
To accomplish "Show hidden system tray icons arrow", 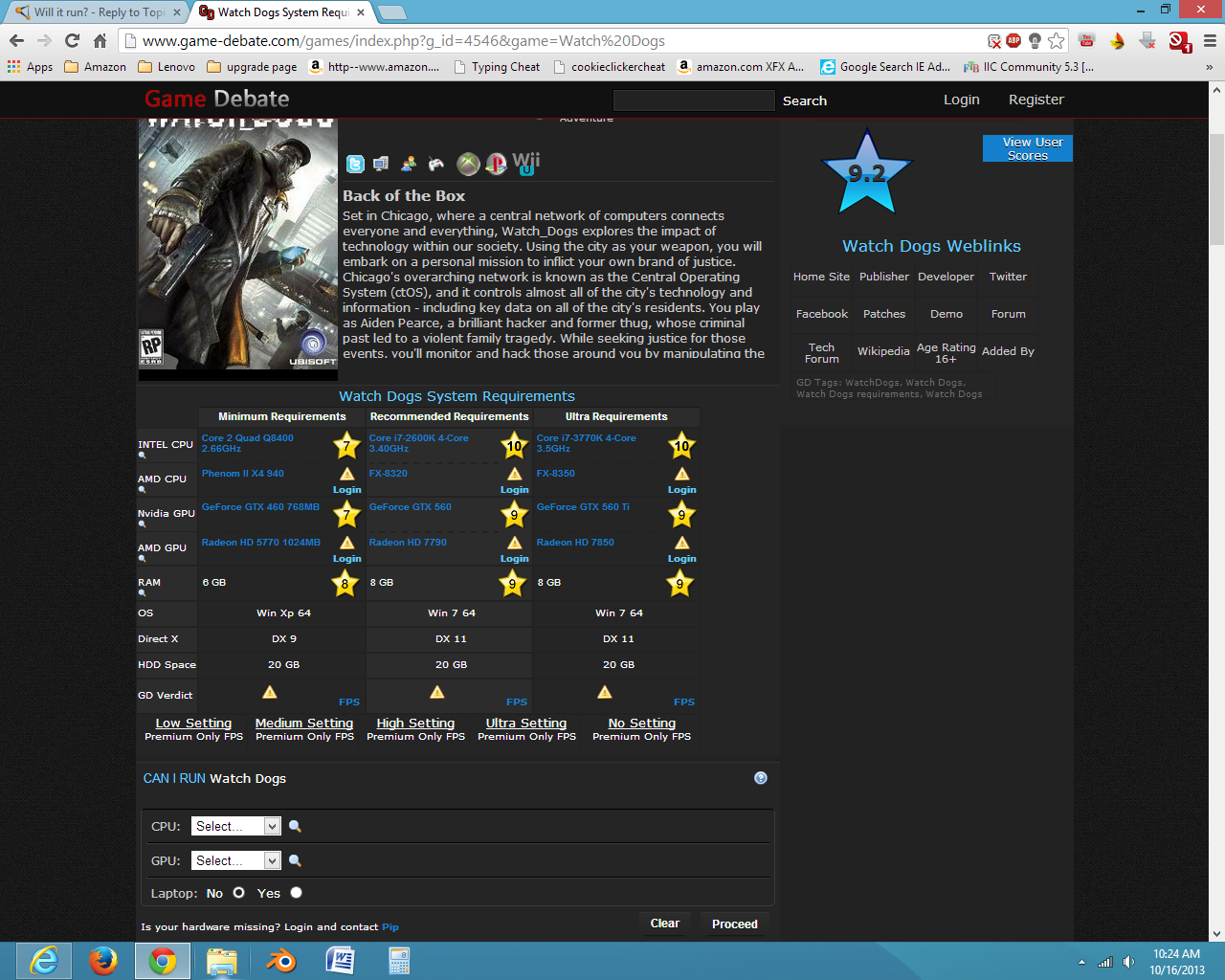I will [1081, 962].
